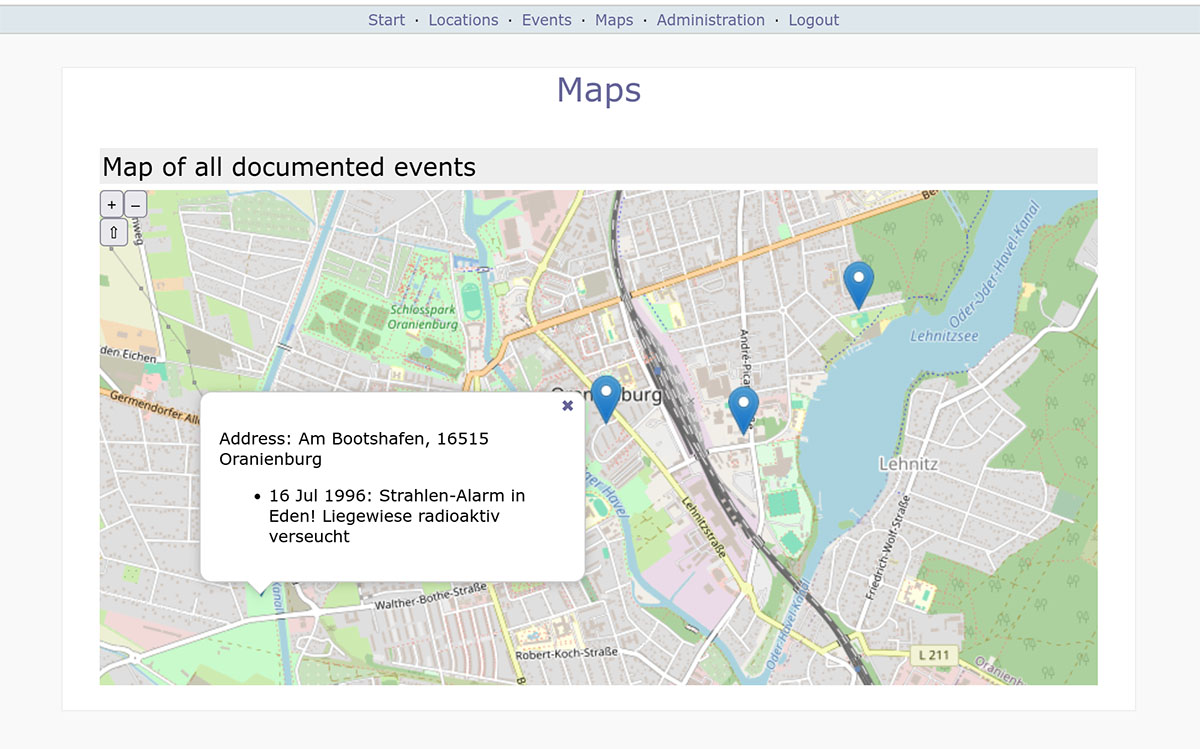1200x749 pixels.
Task: Close the Am Bootshafen address popup
Action: [567, 405]
